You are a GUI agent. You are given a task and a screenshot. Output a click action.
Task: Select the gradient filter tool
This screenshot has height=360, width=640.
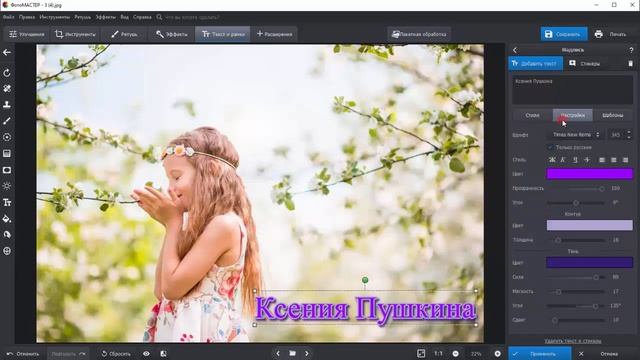click(x=7, y=153)
